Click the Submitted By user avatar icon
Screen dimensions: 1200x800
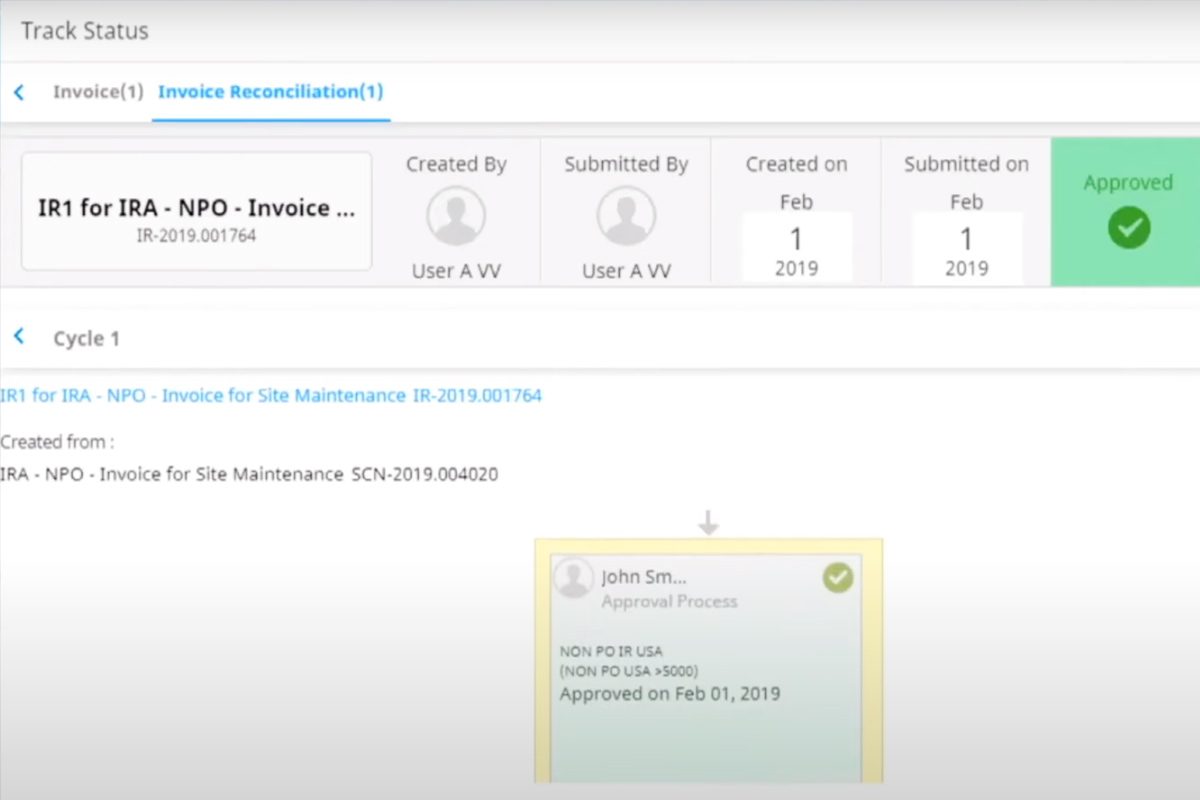[626, 214]
